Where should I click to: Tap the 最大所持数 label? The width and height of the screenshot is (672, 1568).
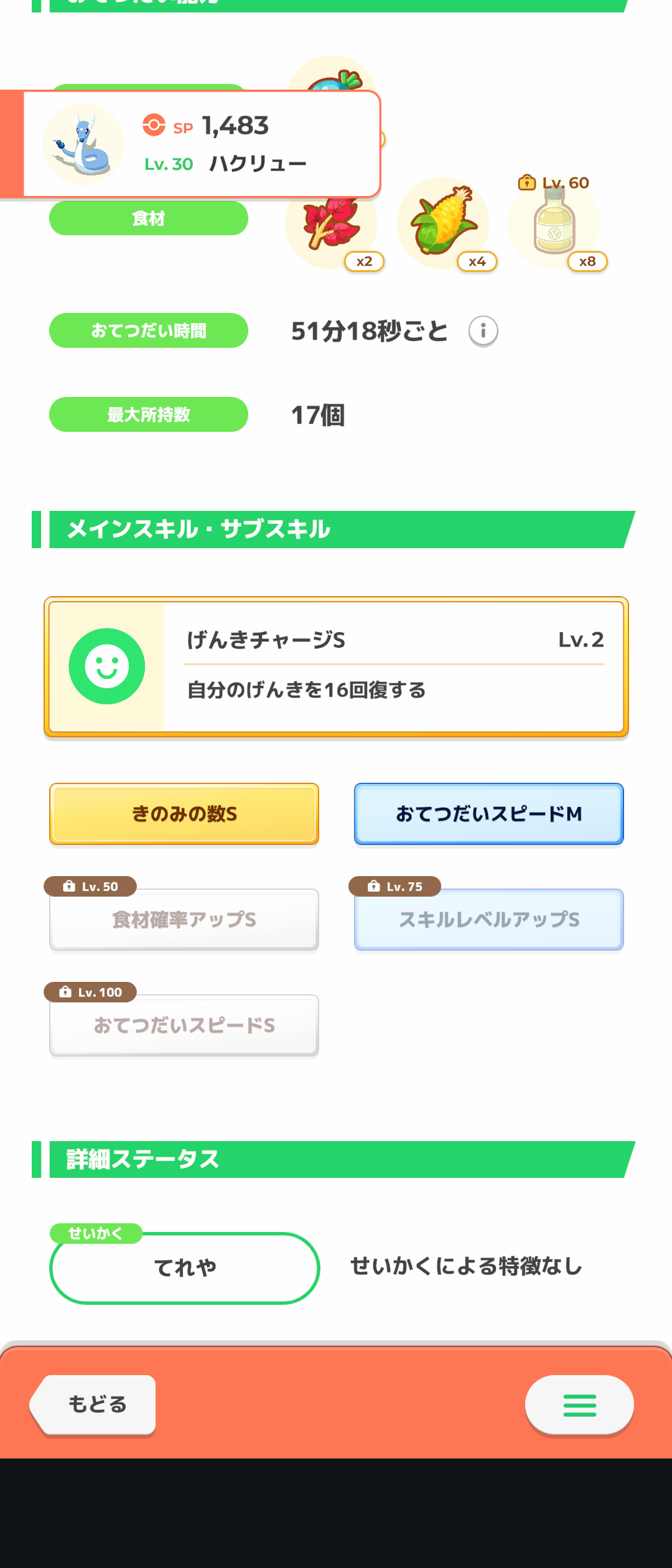149,414
